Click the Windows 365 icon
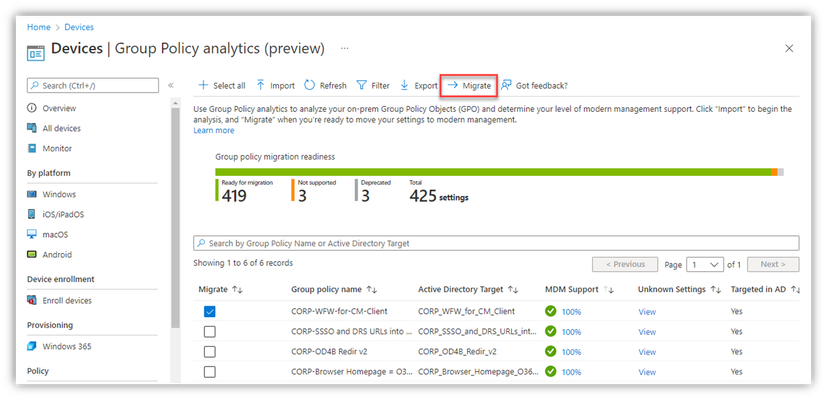This screenshot has height=400, width=827. (x=32, y=346)
